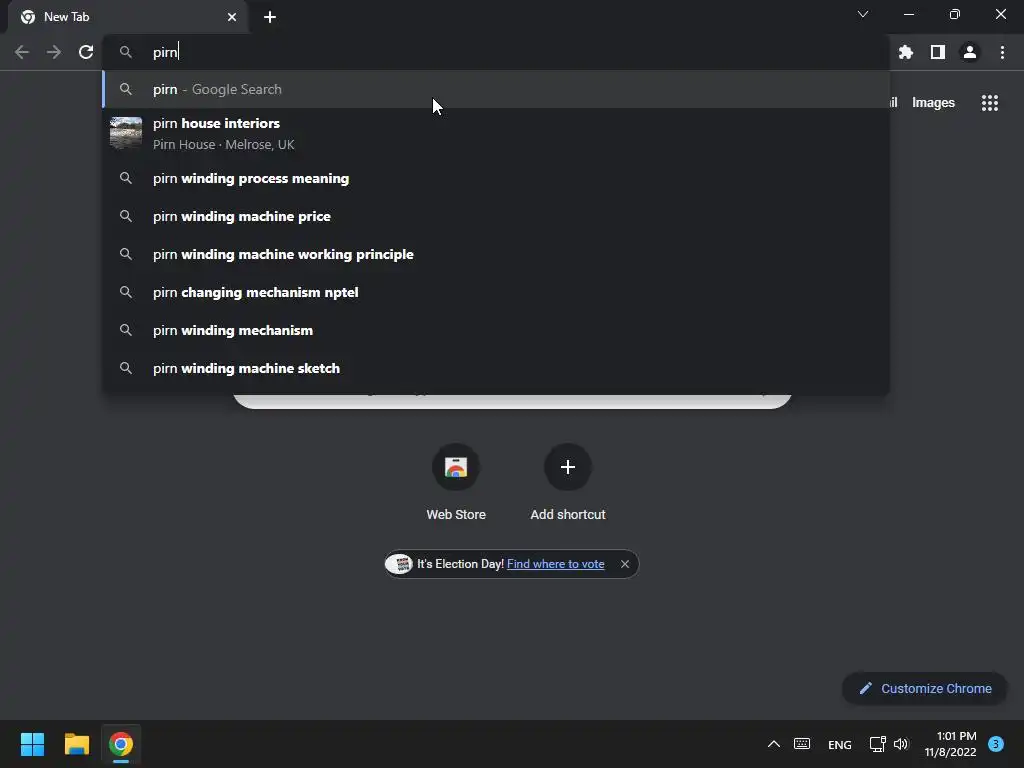Click the browser forward arrow
Viewport: 1024px width, 768px height.
click(x=54, y=52)
